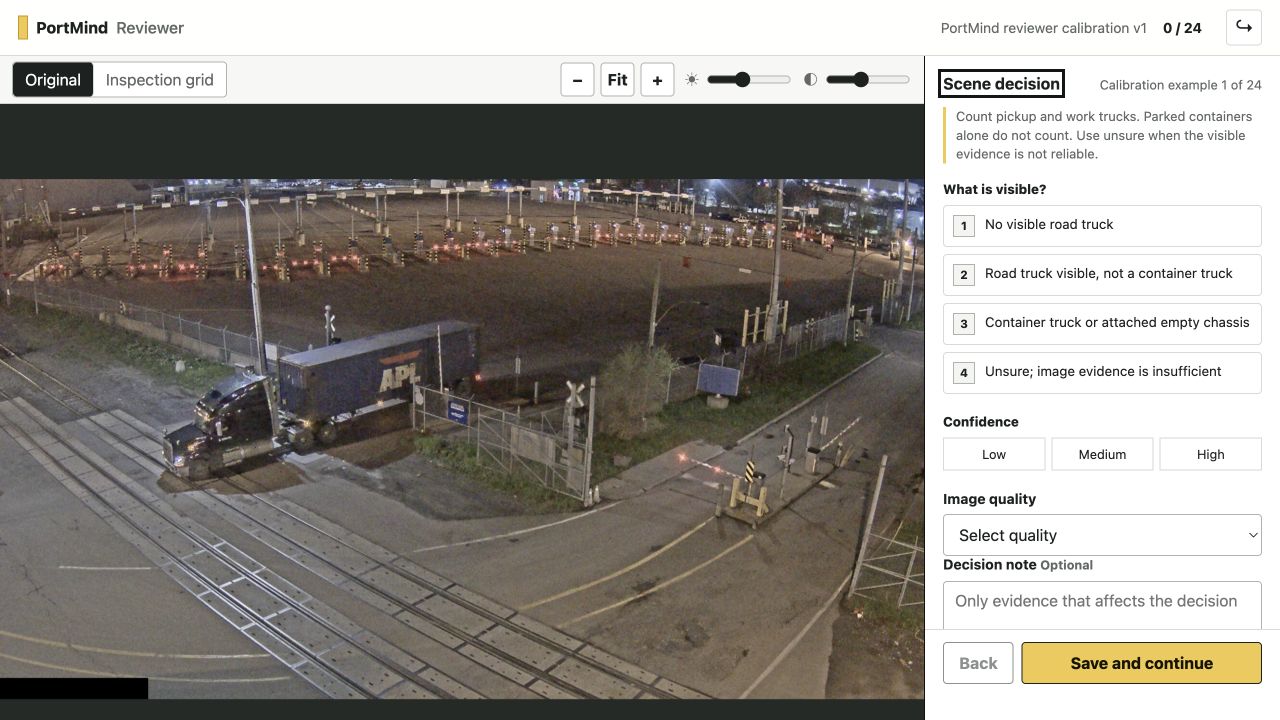Pick Unsure; image evidence is insufficient
The height and width of the screenshot is (720, 1280).
[x=1102, y=372]
